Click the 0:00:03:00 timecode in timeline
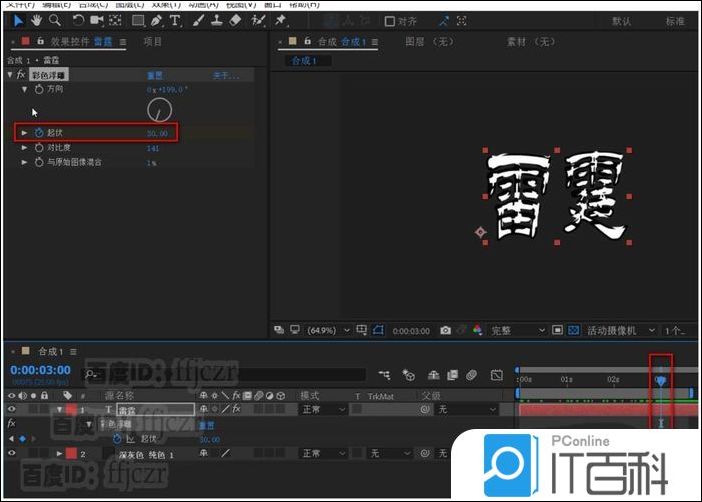This screenshot has width=702, height=502. (x=40, y=370)
